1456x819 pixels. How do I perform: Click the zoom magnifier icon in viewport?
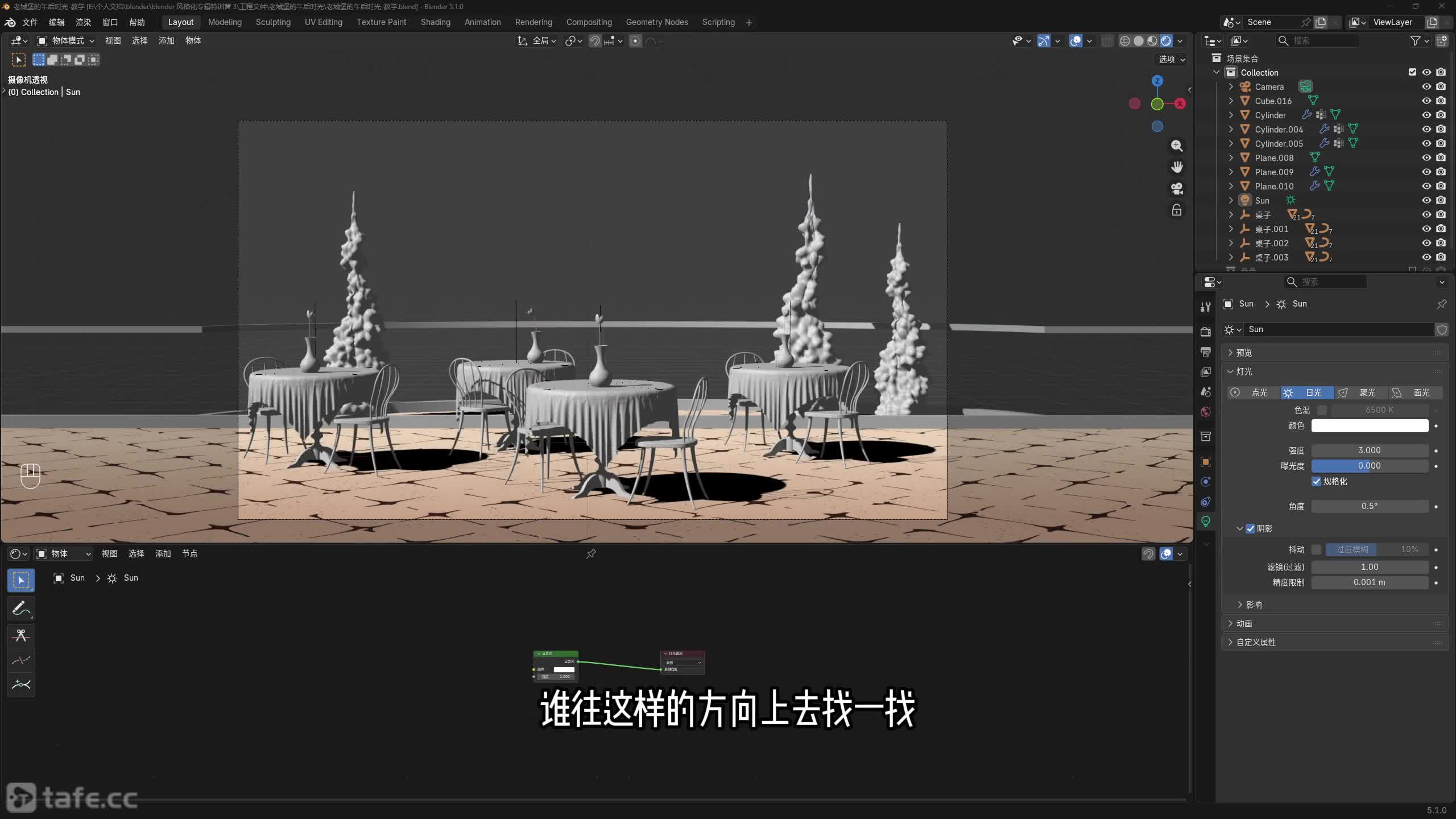pos(1177,146)
